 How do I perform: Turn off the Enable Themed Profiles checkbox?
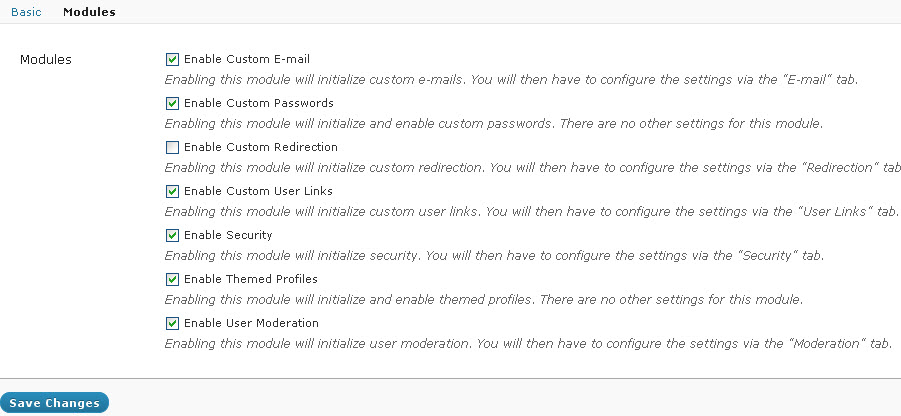pyautogui.click(x=172, y=279)
